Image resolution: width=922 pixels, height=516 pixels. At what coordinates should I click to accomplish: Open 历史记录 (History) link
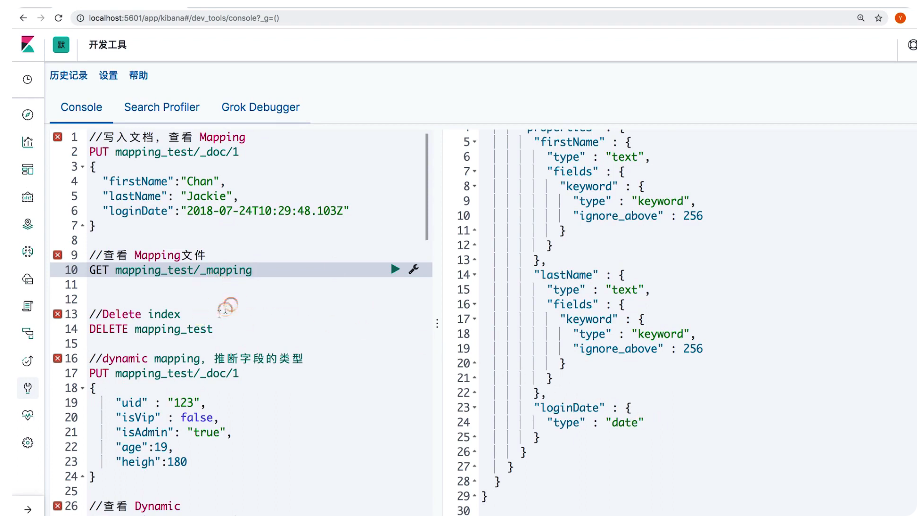pos(69,76)
